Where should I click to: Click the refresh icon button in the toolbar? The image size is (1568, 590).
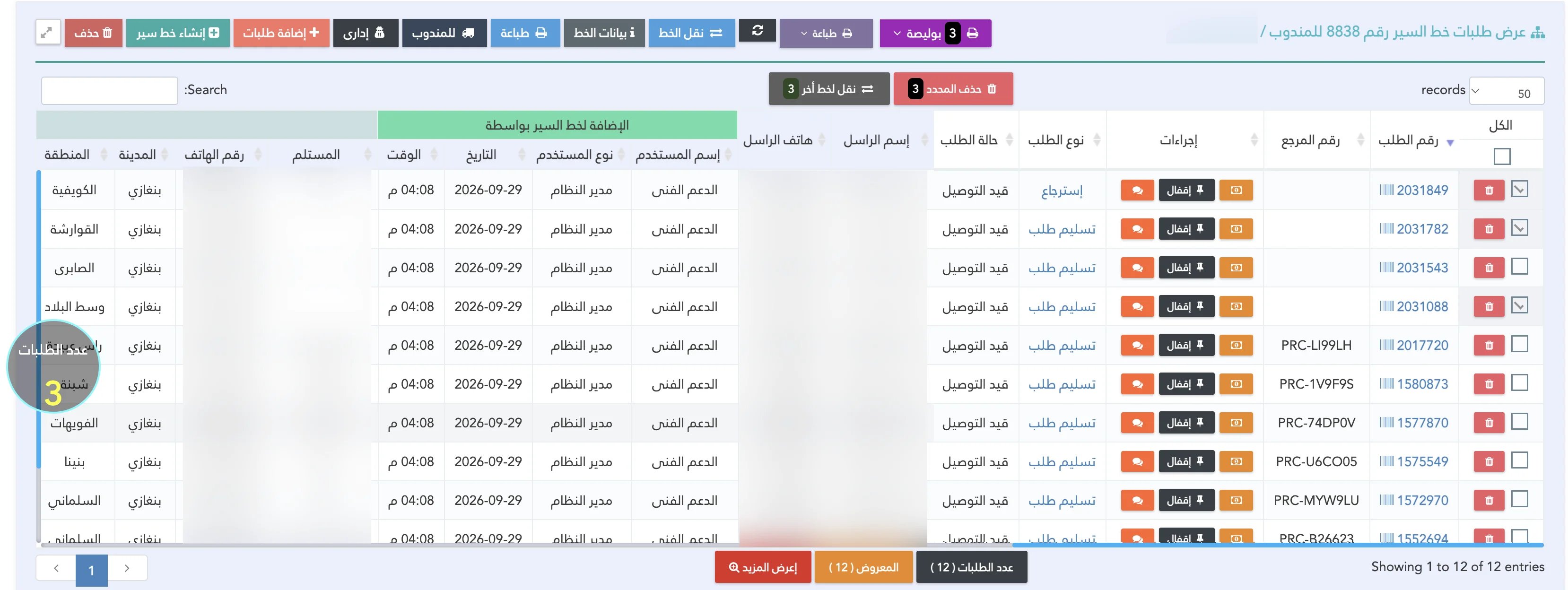[757, 30]
